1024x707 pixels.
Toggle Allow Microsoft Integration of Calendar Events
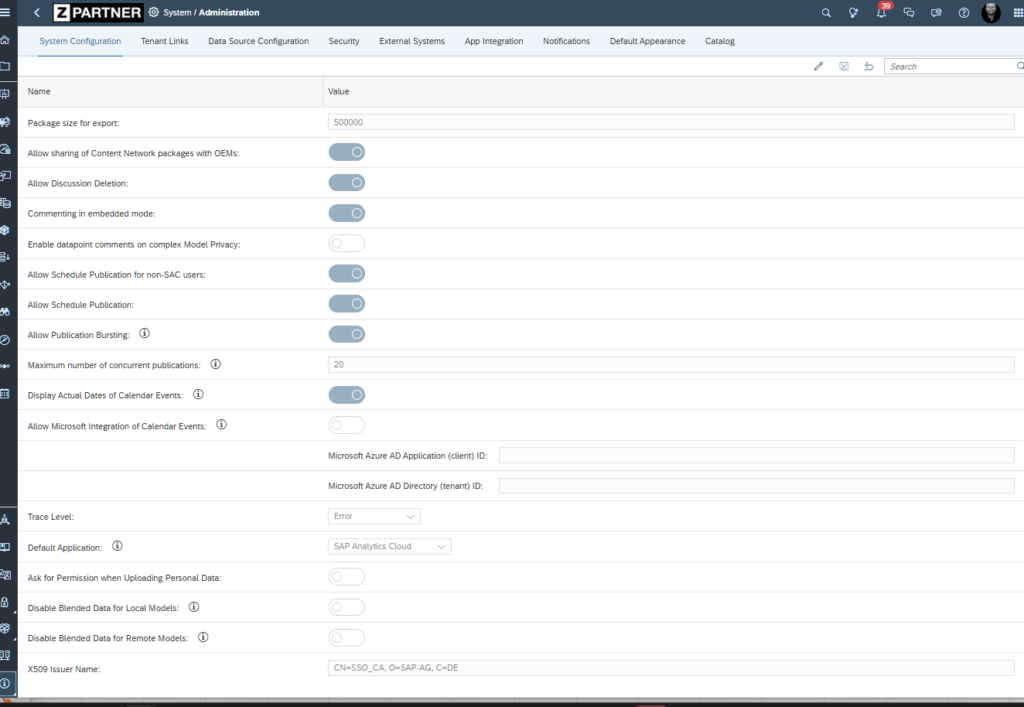[347, 425]
